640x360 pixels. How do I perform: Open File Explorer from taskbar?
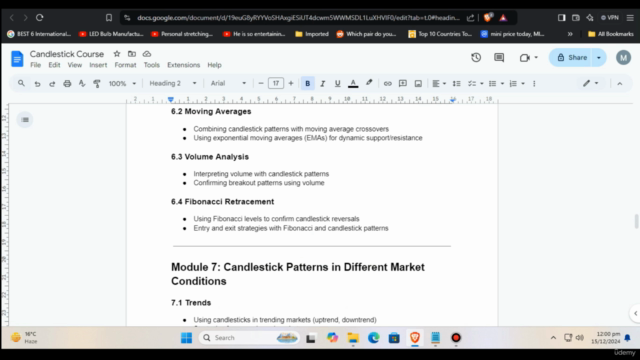pyautogui.click(x=353, y=338)
